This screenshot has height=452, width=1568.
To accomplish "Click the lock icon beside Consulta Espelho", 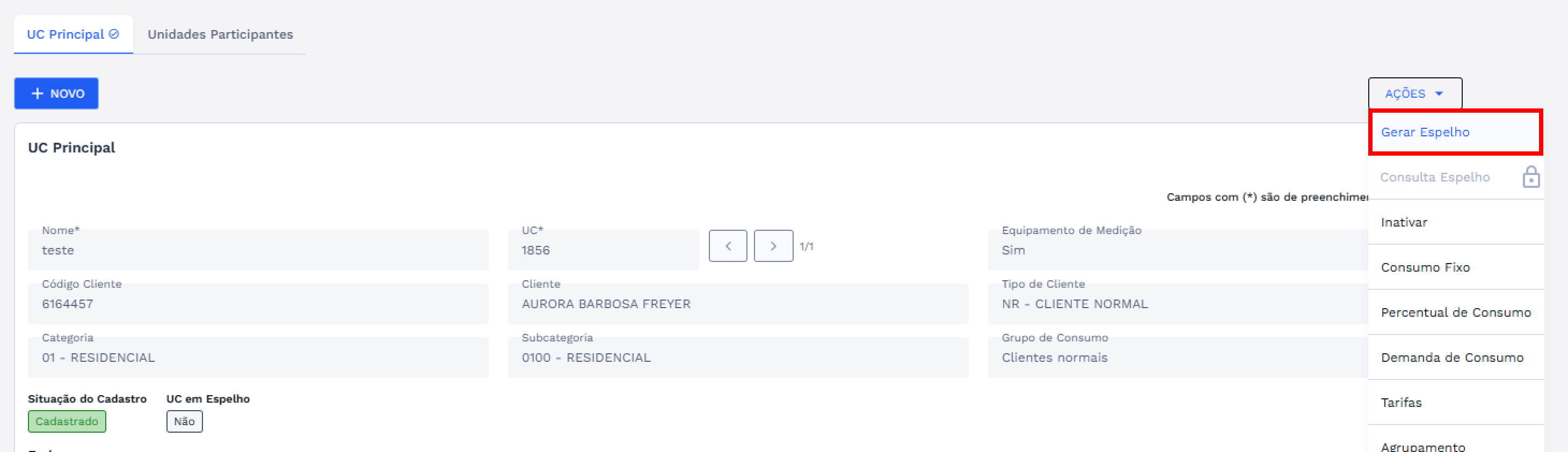I will click(1531, 177).
